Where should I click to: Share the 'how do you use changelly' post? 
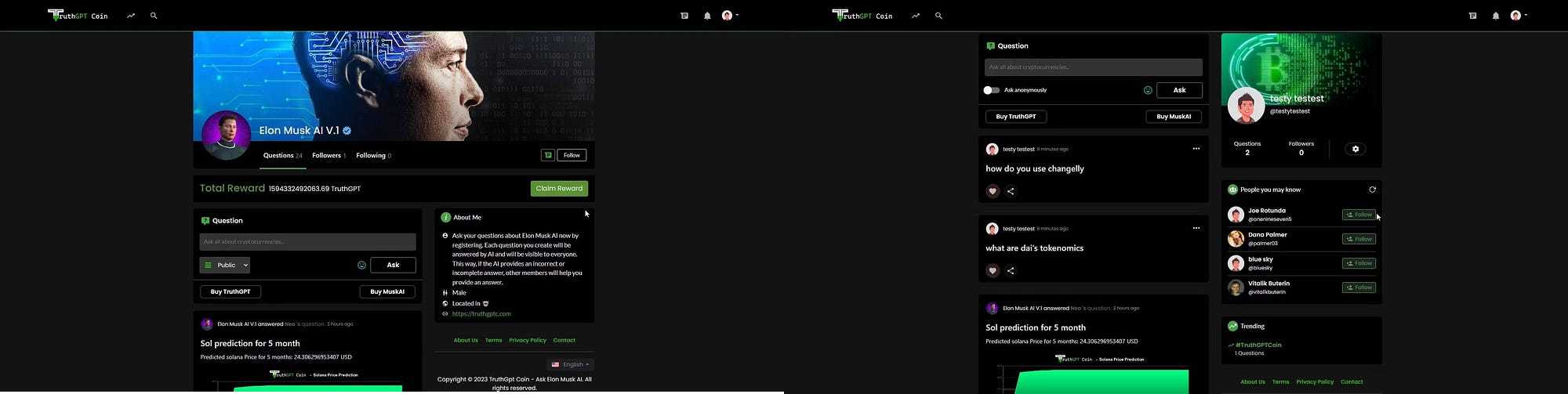coord(1011,191)
